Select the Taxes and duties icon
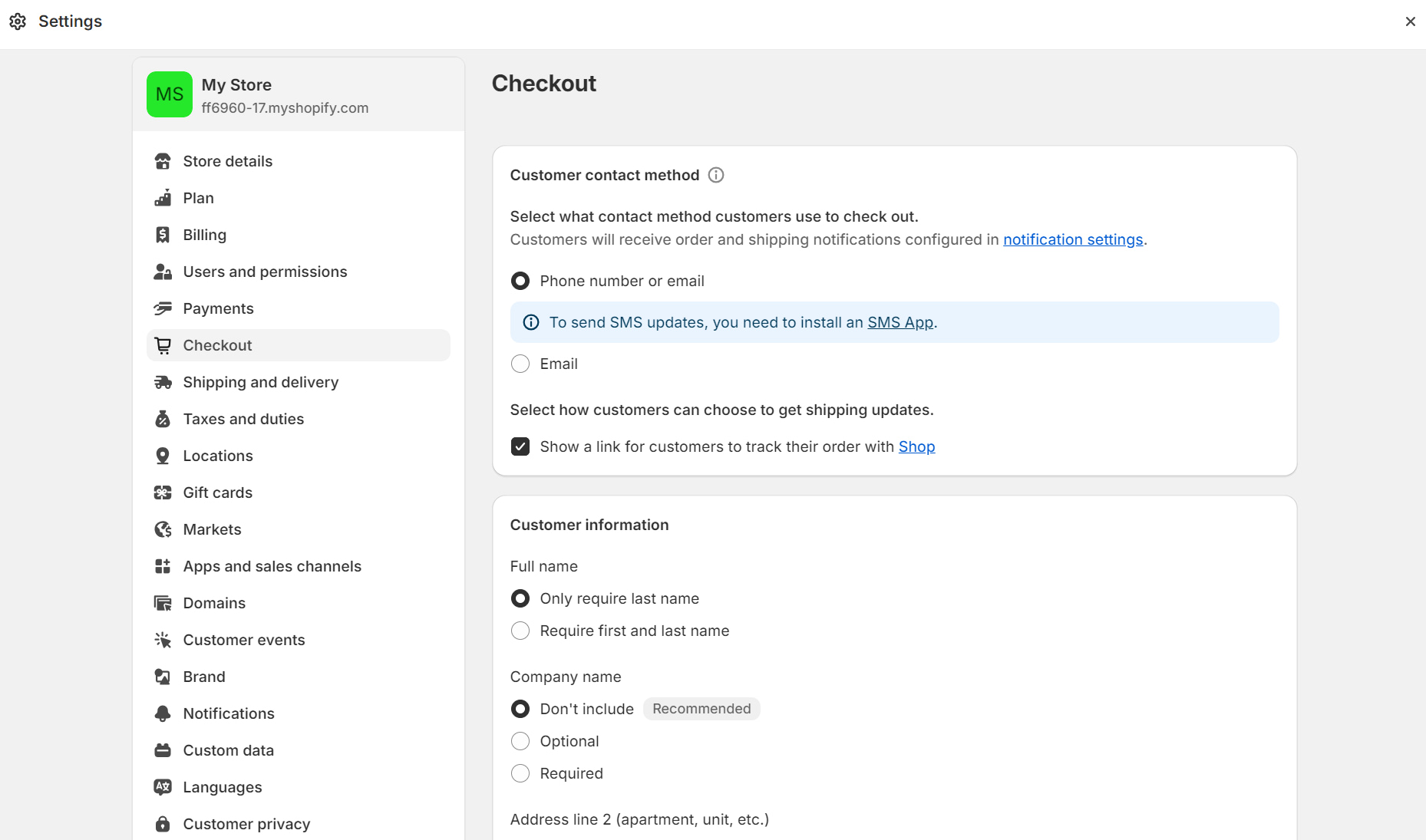Screen dimensions: 1426x840 [x=163, y=419]
